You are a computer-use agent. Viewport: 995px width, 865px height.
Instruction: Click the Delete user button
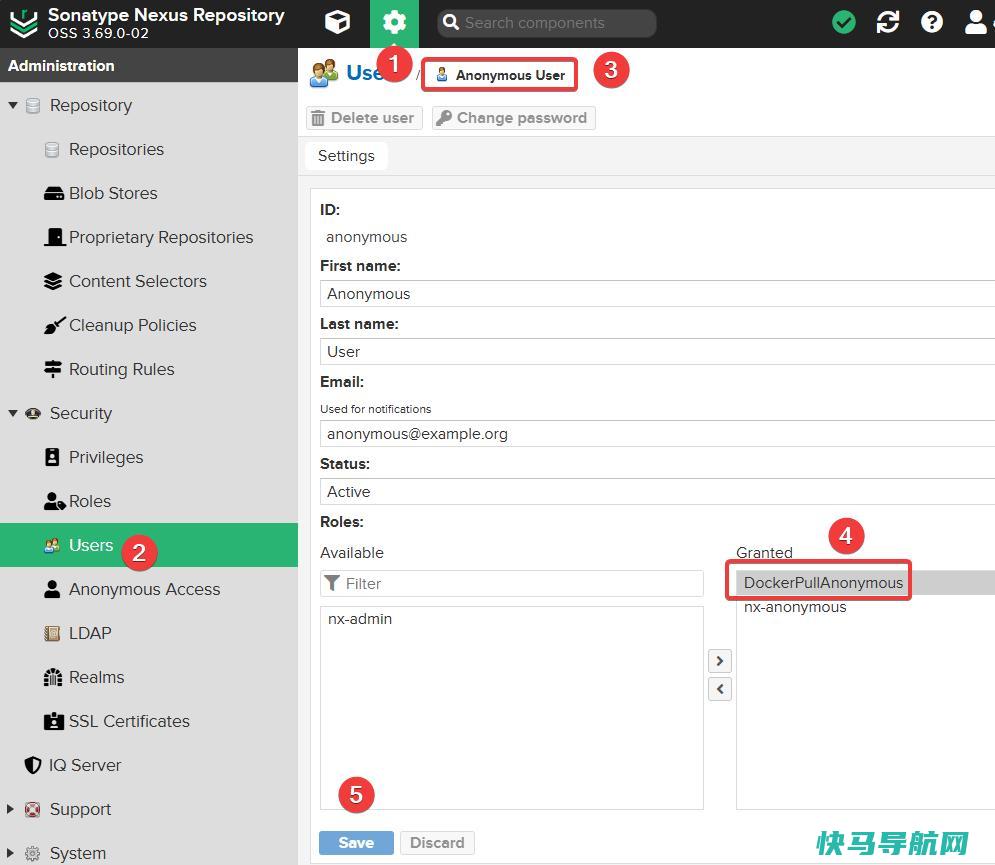[364, 118]
